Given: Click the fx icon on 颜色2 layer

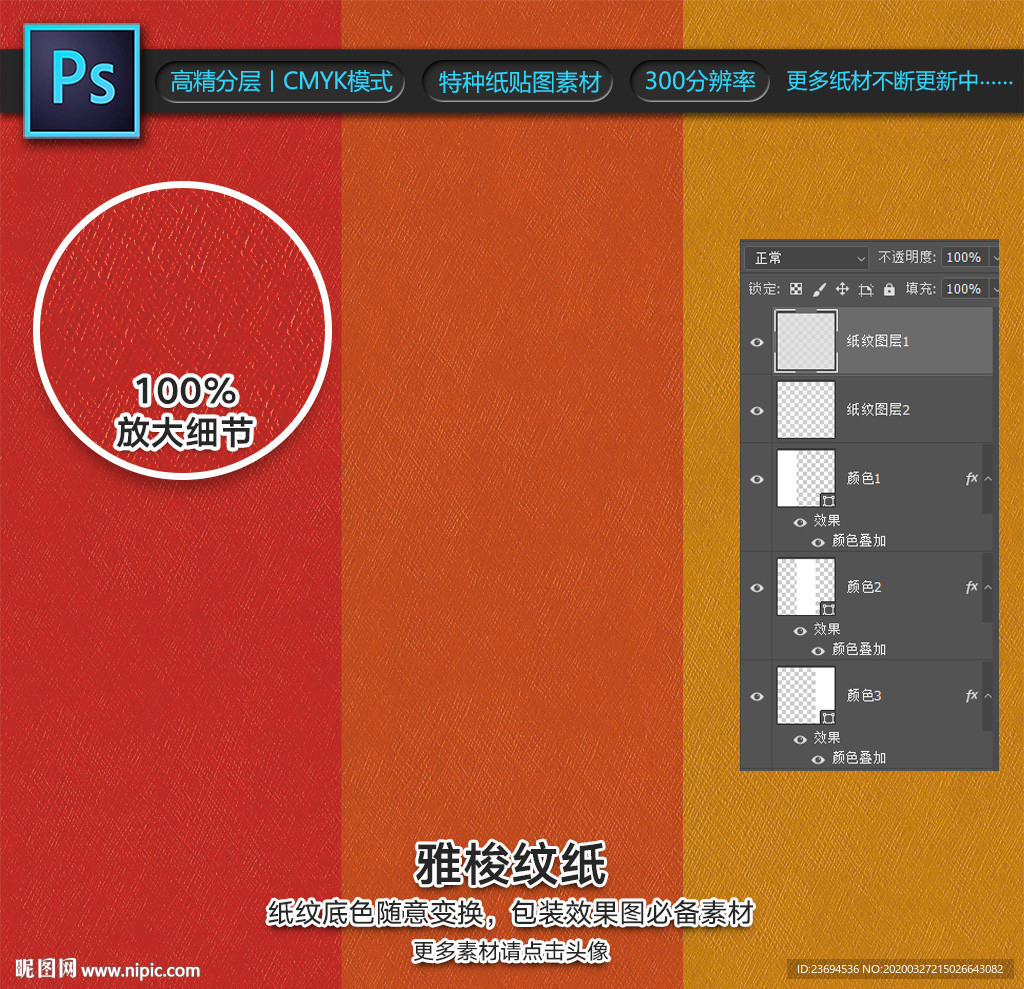Looking at the screenshot, I should click(971, 587).
